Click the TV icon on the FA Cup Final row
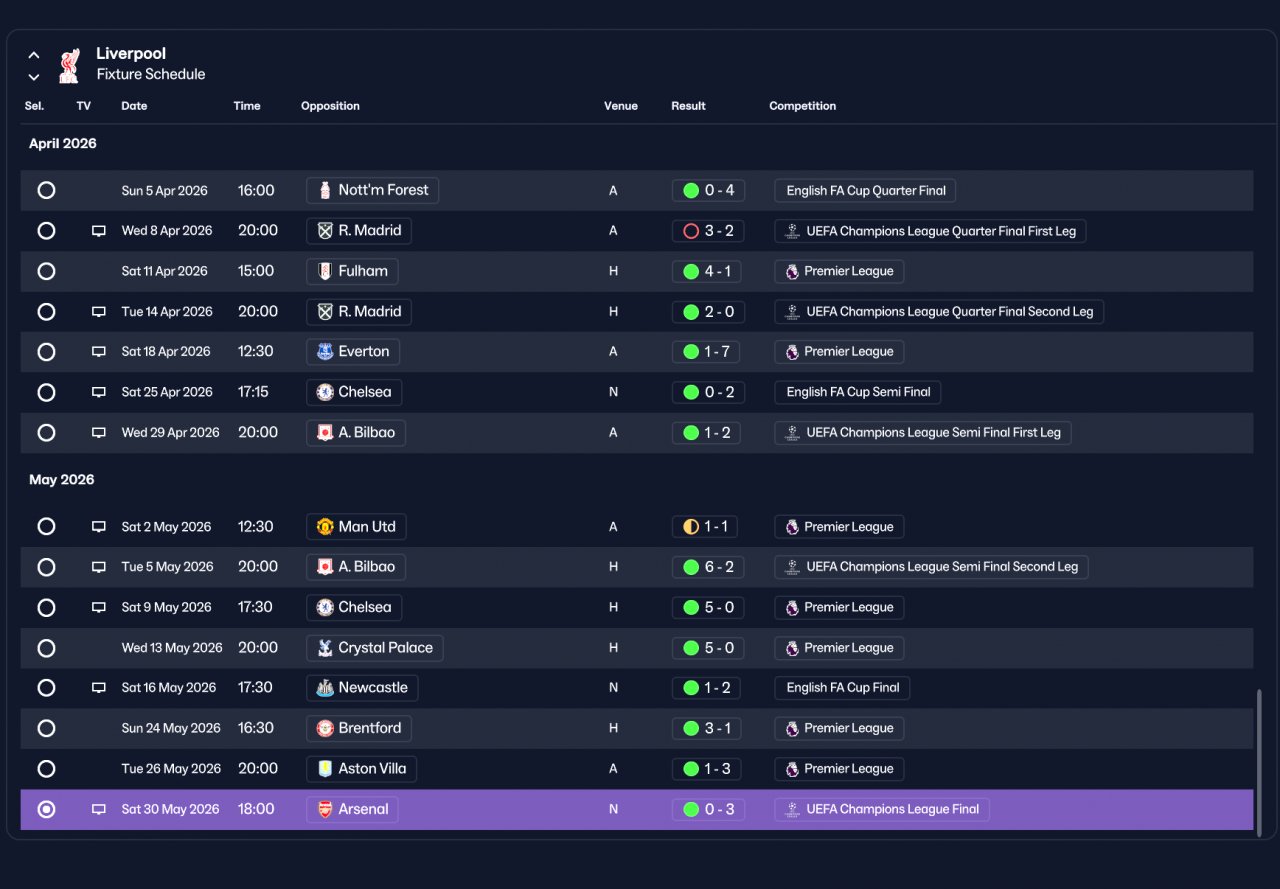Viewport: 1280px width, 889px height. 99,688
